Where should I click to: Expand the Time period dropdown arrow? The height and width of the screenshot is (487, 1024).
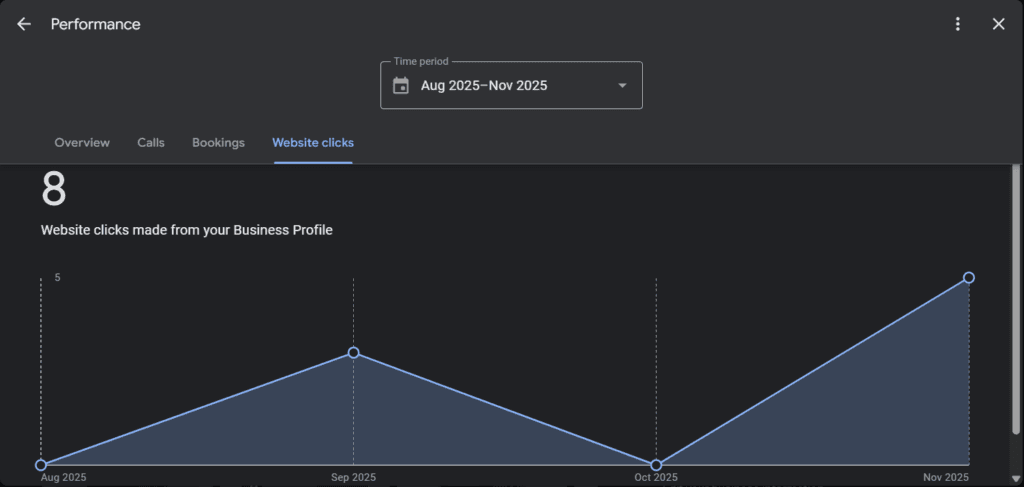pyautogui.click(x=622, y=86)
